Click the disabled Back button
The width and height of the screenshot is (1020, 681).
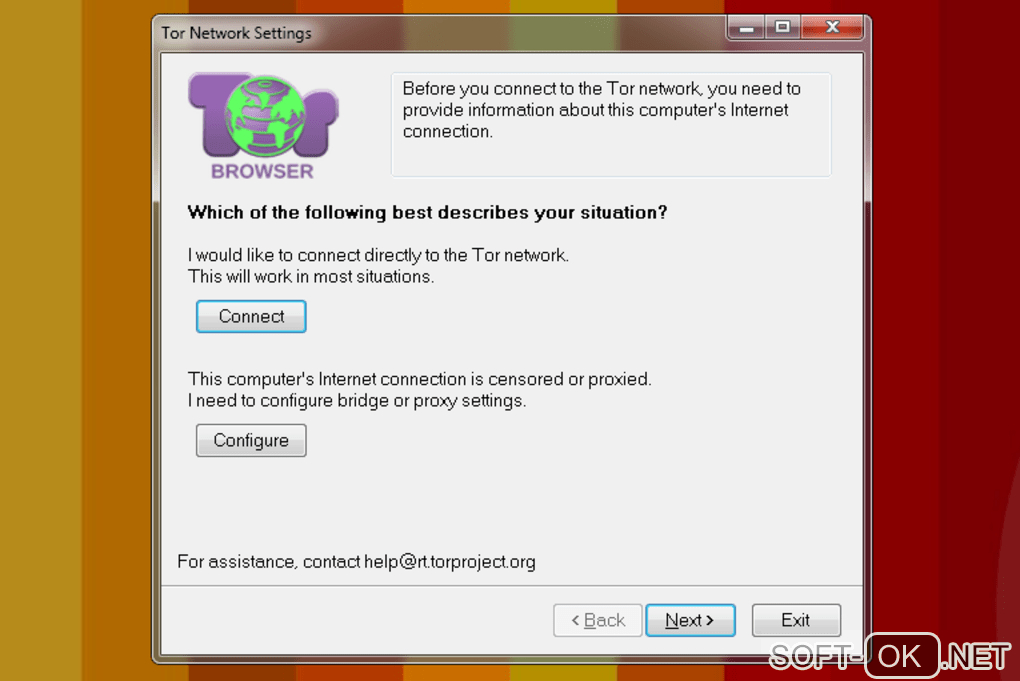598,621
